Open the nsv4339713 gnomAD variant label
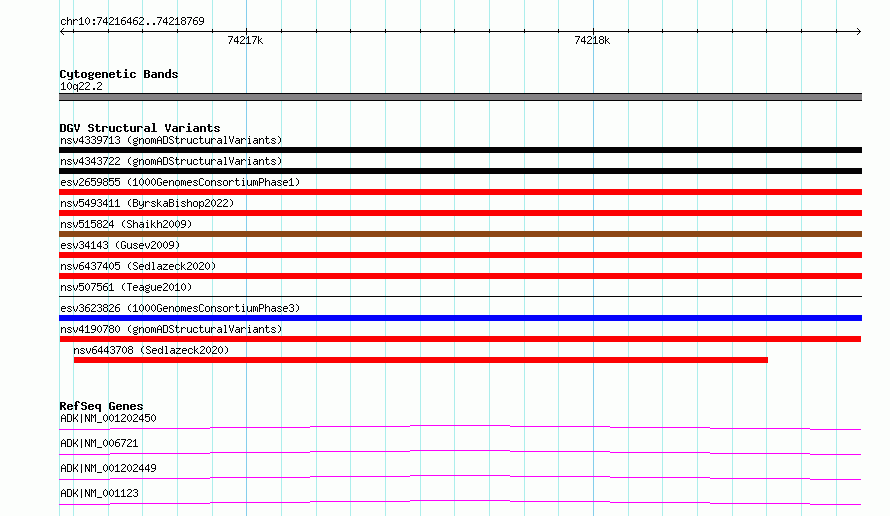 coord(171,140)
